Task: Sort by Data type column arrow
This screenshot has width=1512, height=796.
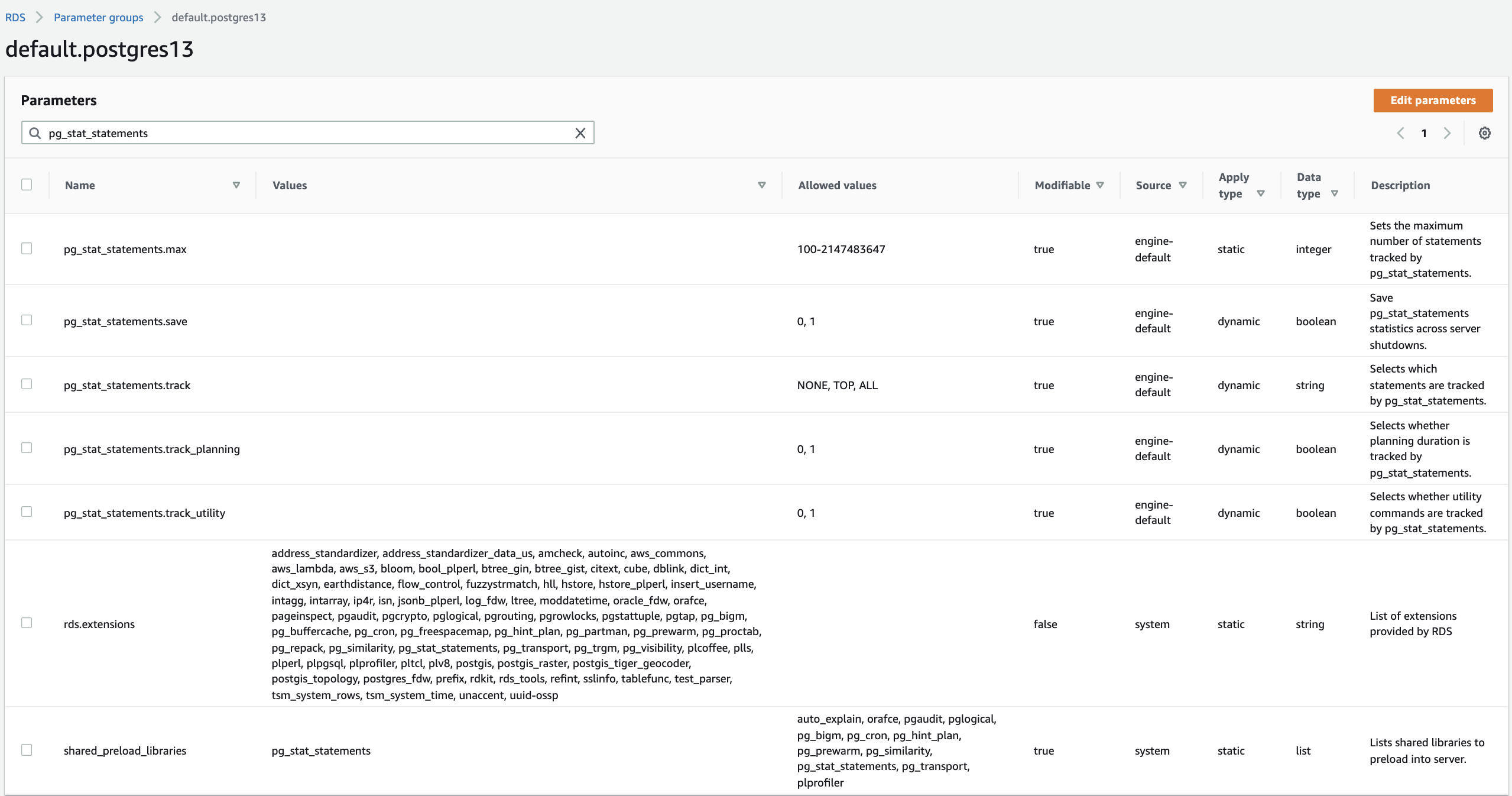Action: coord(1335,193)
